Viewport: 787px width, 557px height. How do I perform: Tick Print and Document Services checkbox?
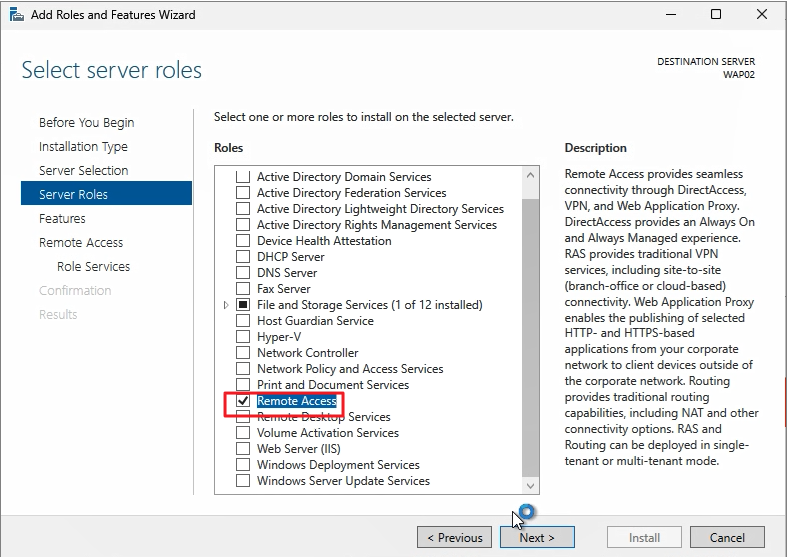click(x=243, y=385)
